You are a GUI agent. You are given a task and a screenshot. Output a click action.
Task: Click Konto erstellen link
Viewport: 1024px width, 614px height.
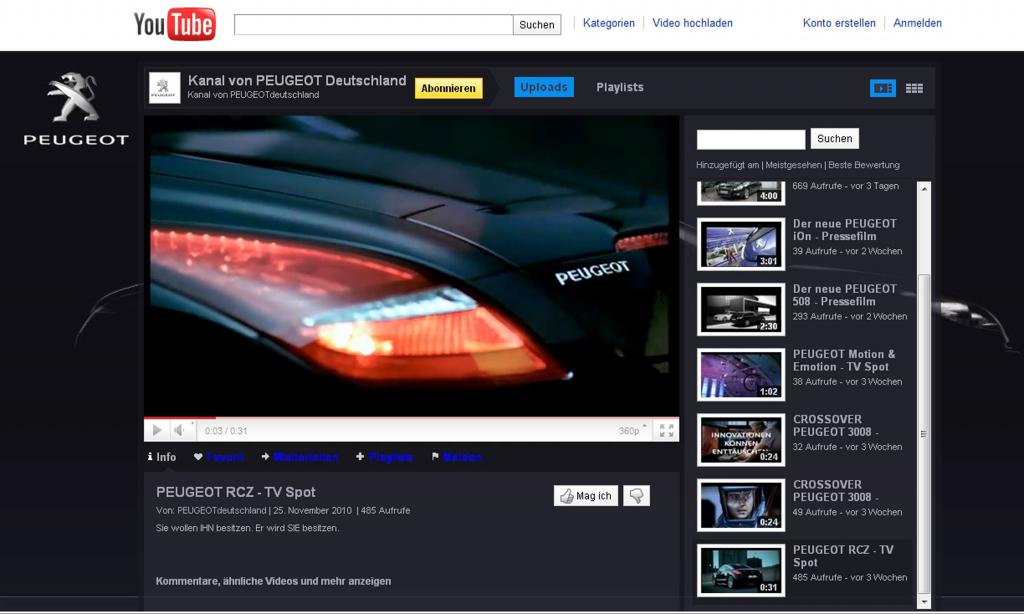click(x=839, y=23)
